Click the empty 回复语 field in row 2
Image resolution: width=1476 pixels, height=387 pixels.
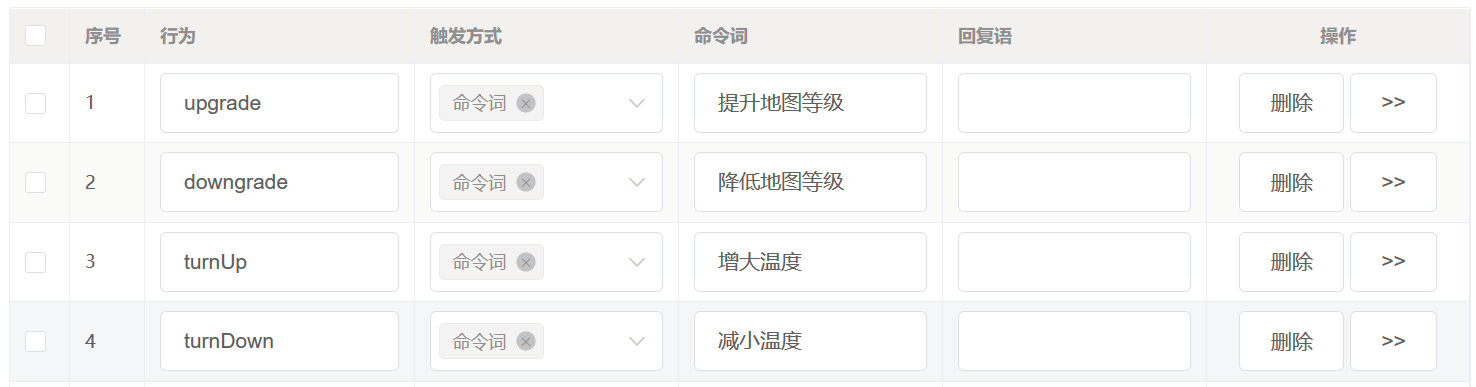[x=1074, y=182]
